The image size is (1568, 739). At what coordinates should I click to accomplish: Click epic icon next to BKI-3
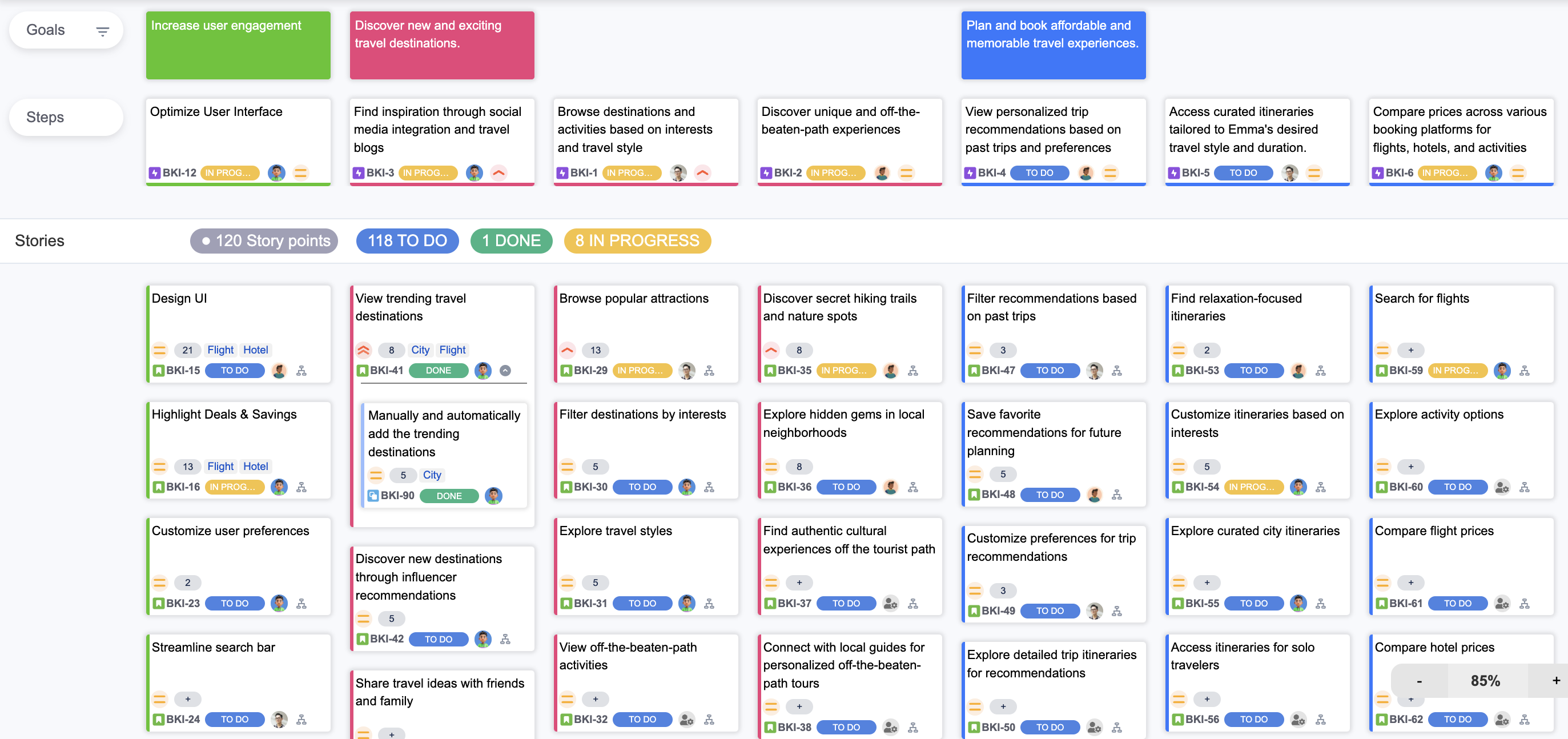coord(359,173)
